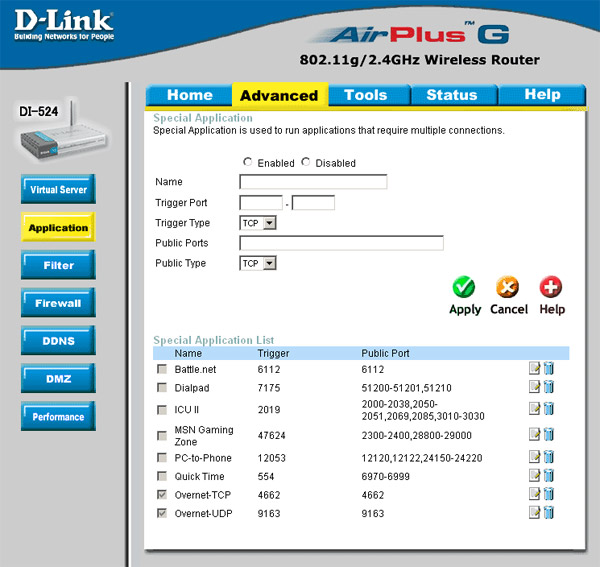Open the Public Type dropdown
This screenshot has height=567, width=600.
258,263
